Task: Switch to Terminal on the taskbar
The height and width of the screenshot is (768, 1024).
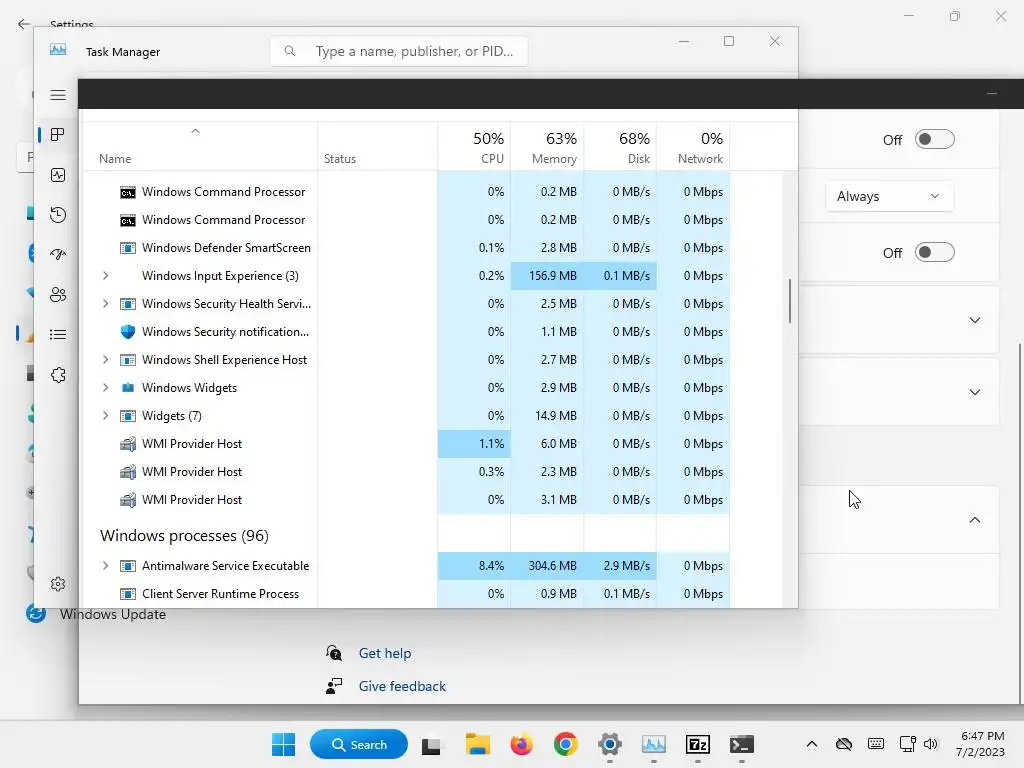Action: point(742,744)
